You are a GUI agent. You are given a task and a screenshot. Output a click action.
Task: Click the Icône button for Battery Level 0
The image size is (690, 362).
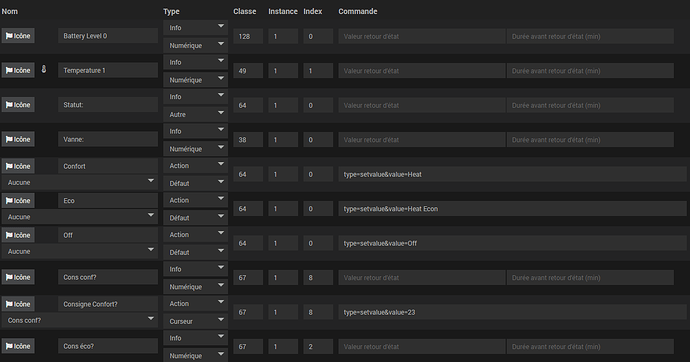pos(18,36)
